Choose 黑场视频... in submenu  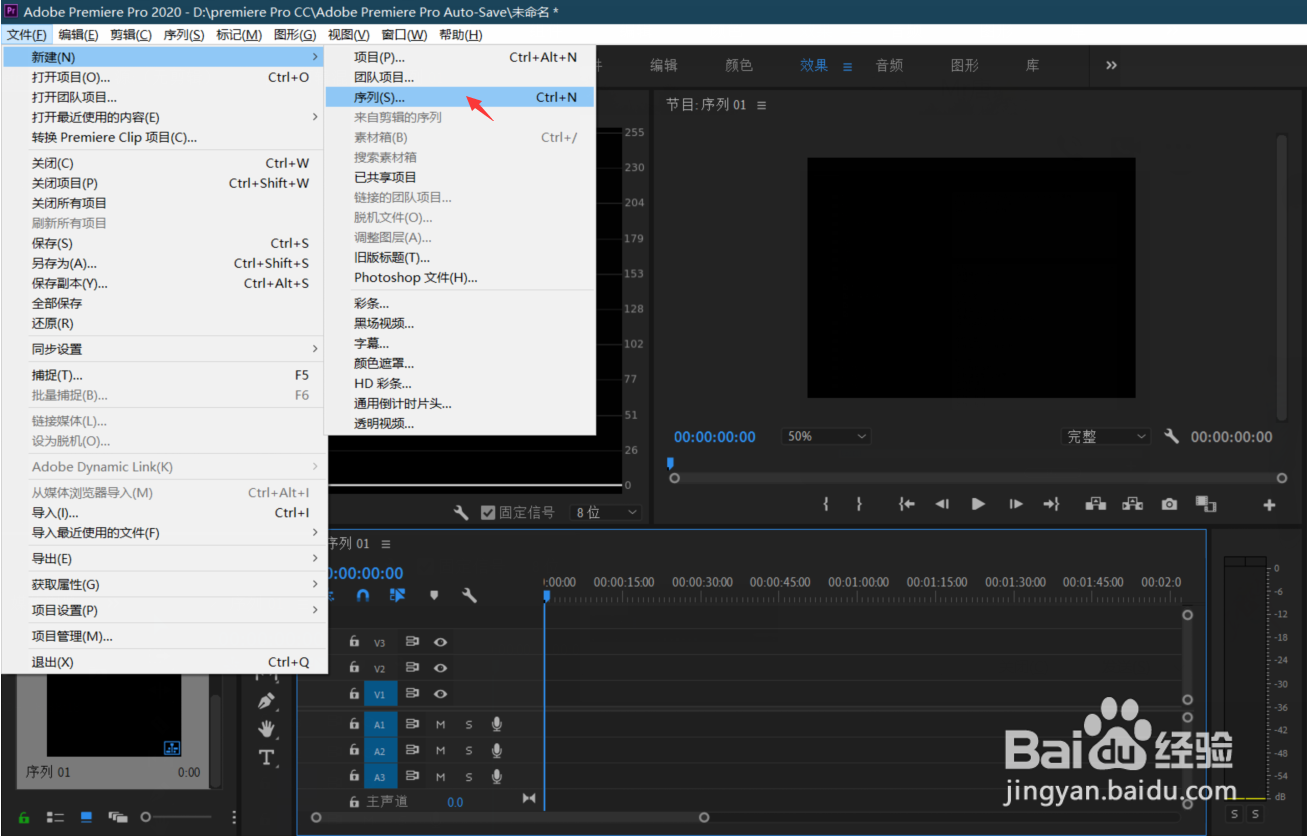click(x=460, y=323)
